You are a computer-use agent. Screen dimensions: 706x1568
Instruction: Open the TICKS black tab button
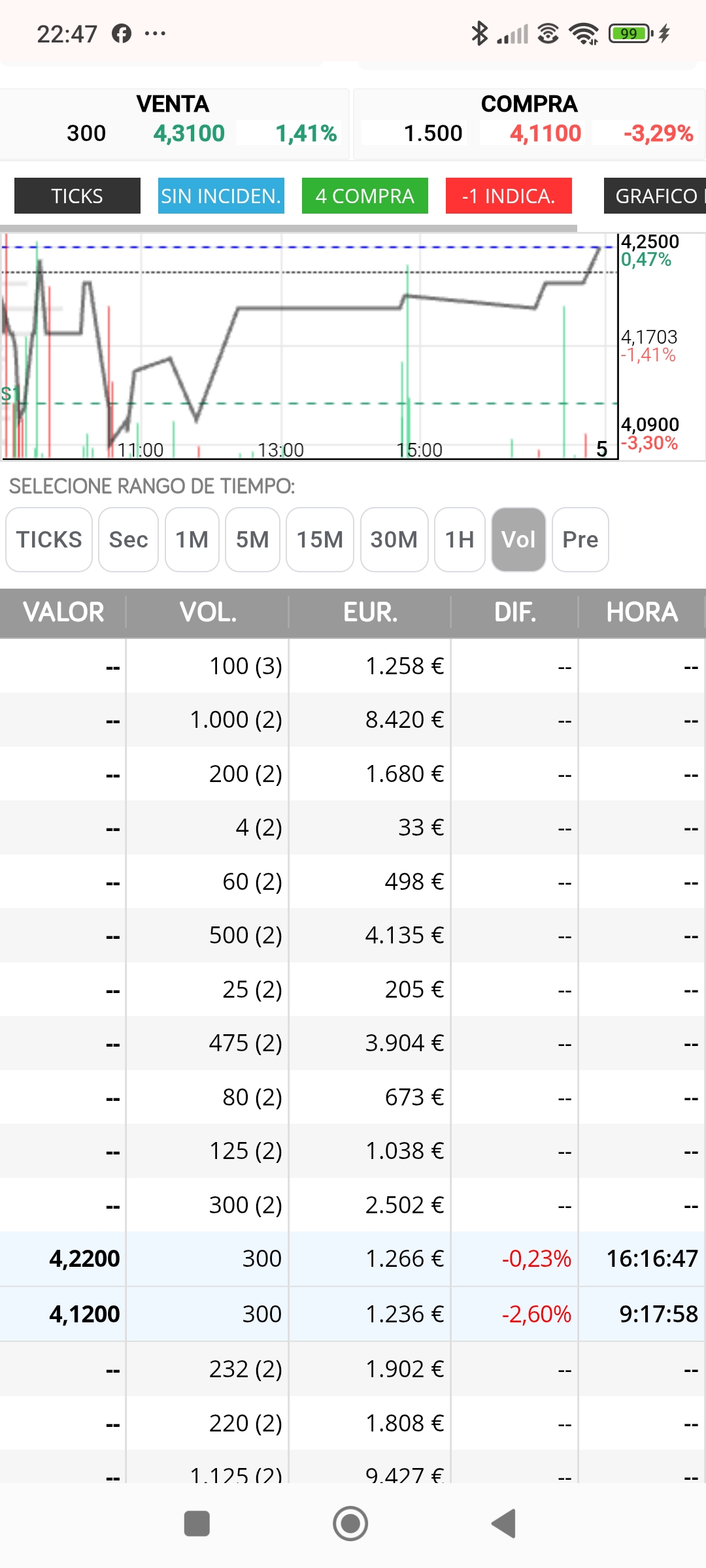(77, 195)
